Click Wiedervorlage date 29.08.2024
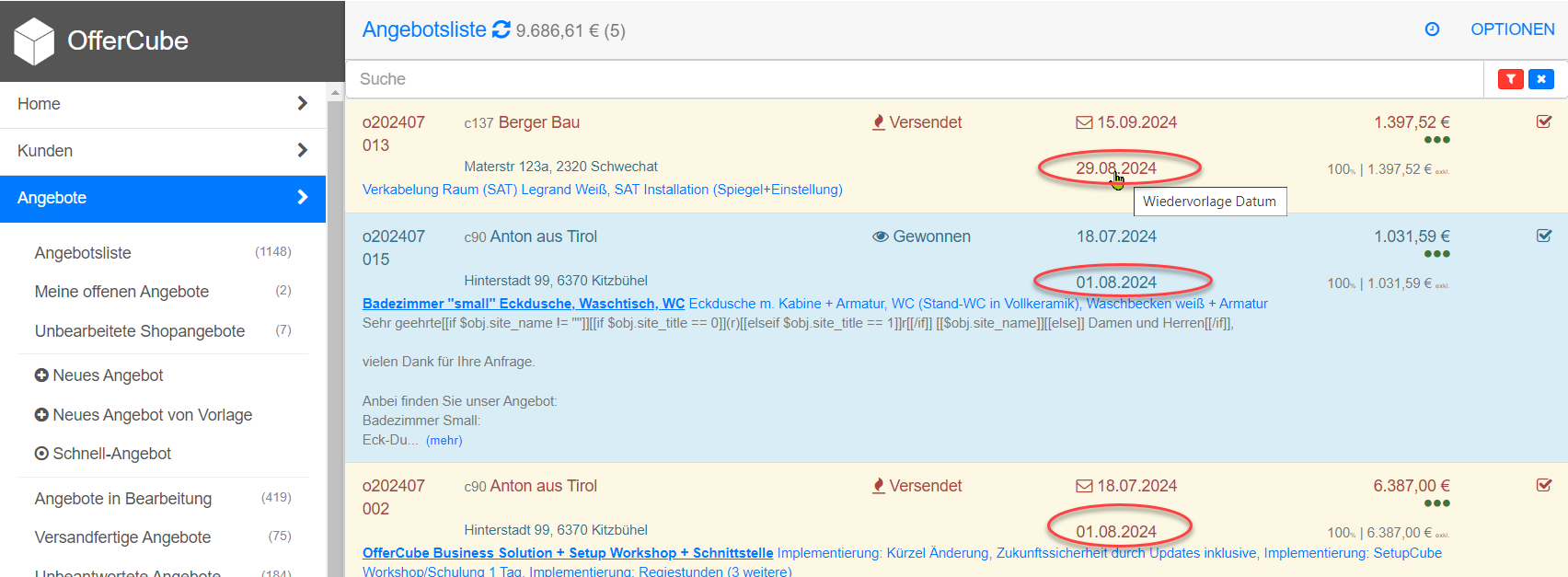Image resolution: width=1568 pixels, height=577 pixels. click(1116, 168)
